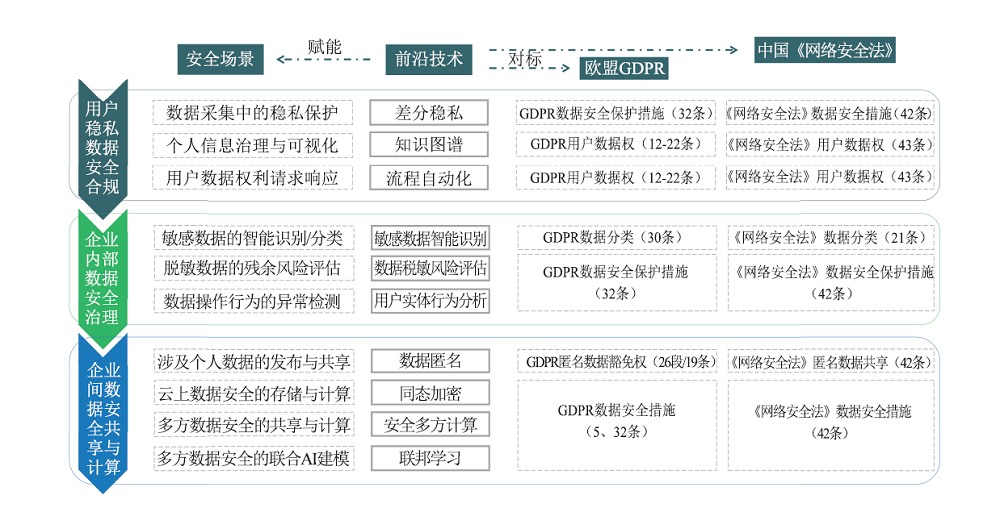This screenshot has width=1000, height=508.
Task: Click the 敏感数据智能识别 technology box
Action: pyautogui.click(x=430, y=238)
